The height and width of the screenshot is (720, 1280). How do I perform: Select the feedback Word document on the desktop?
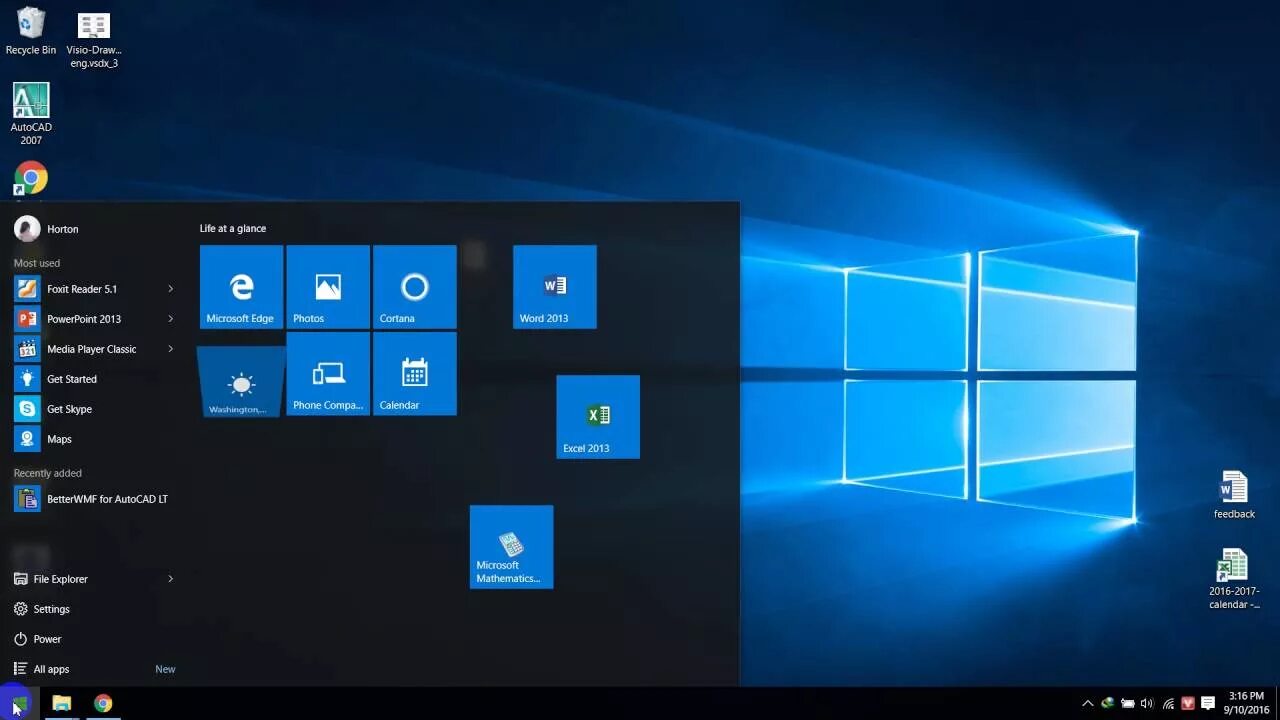pyautogui.click(x=1234, y=495)
